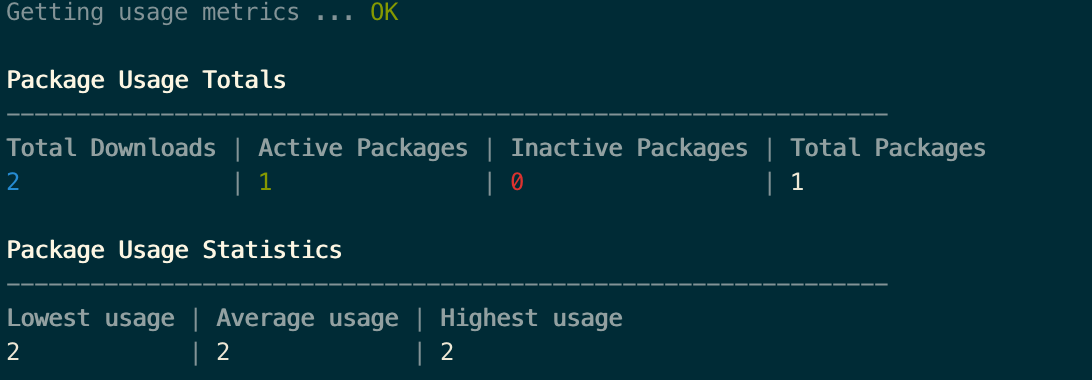
Task: Select the 'Package Usage Statistics' heading
Action: pyautogui.click(x=174, y=250)
